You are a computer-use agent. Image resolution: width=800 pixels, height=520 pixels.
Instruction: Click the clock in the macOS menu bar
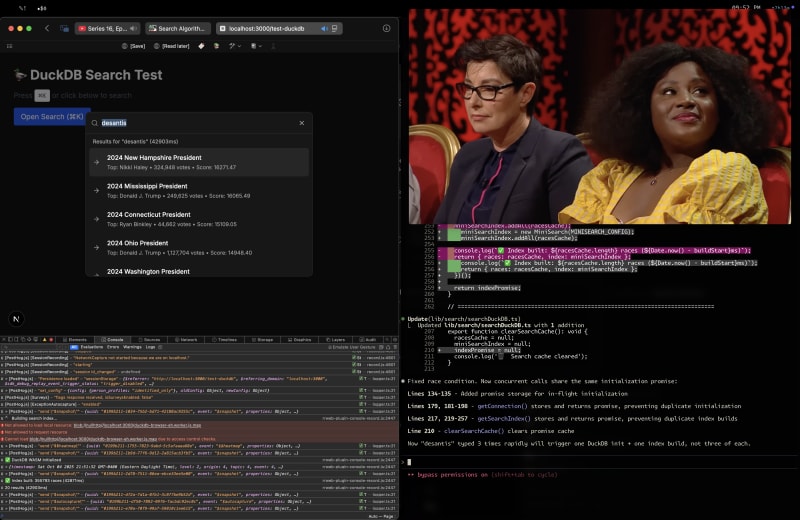[746, 8]
